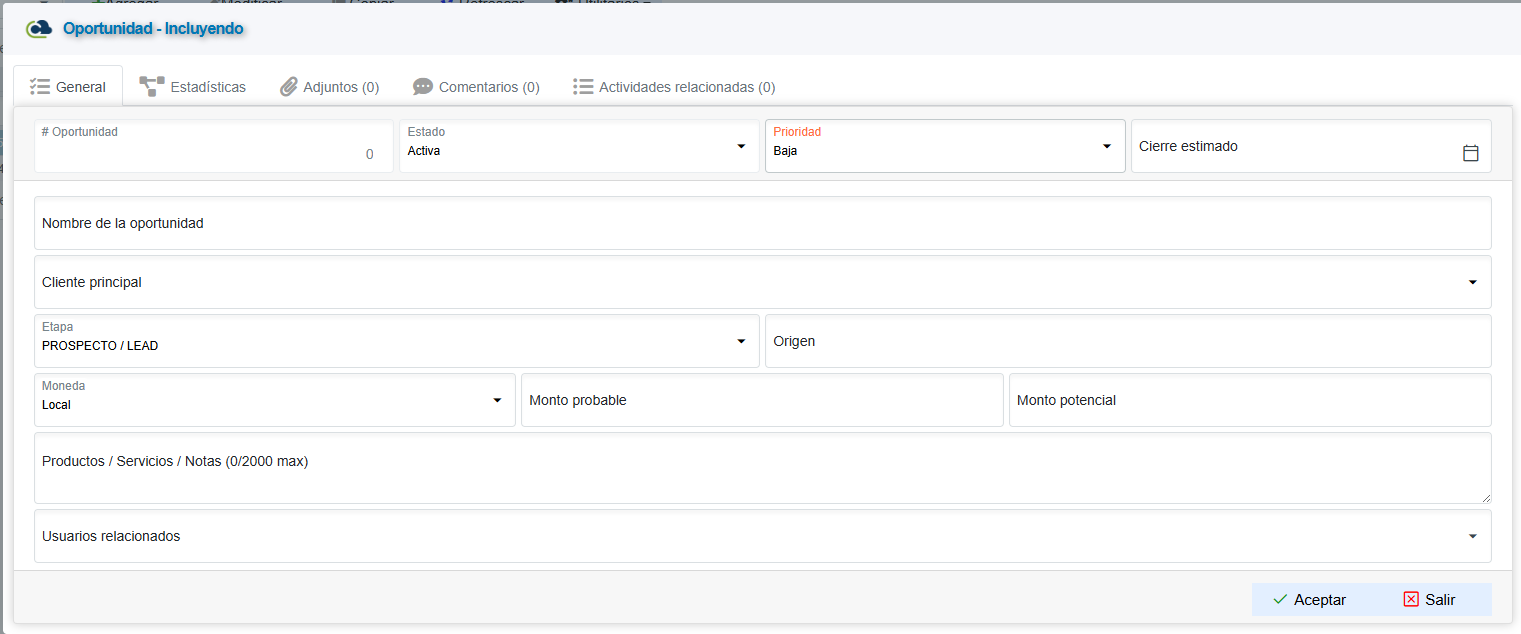Open the Comentarios (0) tab
Viewport: 1521px width, 634px height.
click(488, 87)
